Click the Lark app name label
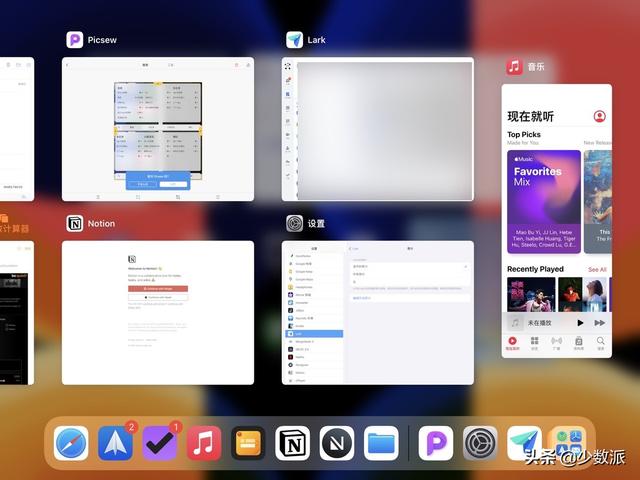The height and width of the screenshot is (480, 640). [x=316, y=40]
